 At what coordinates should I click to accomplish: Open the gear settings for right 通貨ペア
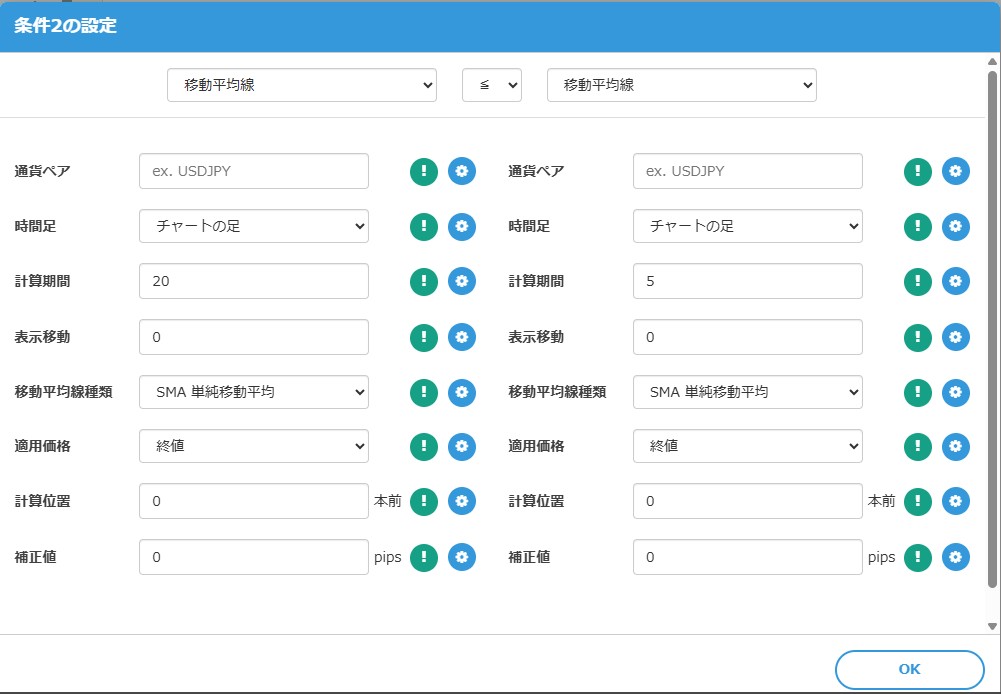pyautogui.click(x=955, y=171)
